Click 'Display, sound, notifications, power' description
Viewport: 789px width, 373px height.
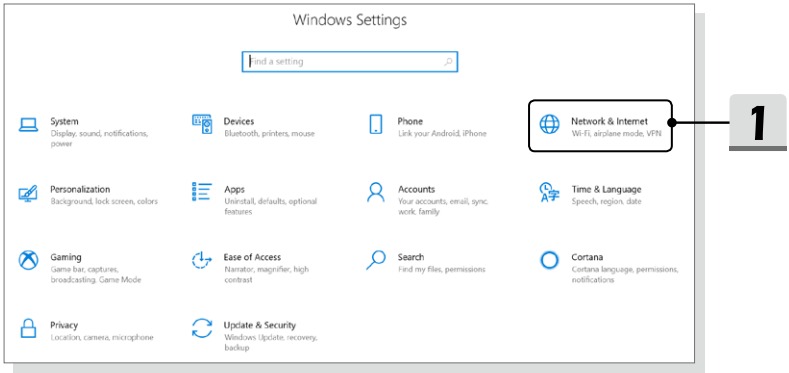tap(99, 139)
